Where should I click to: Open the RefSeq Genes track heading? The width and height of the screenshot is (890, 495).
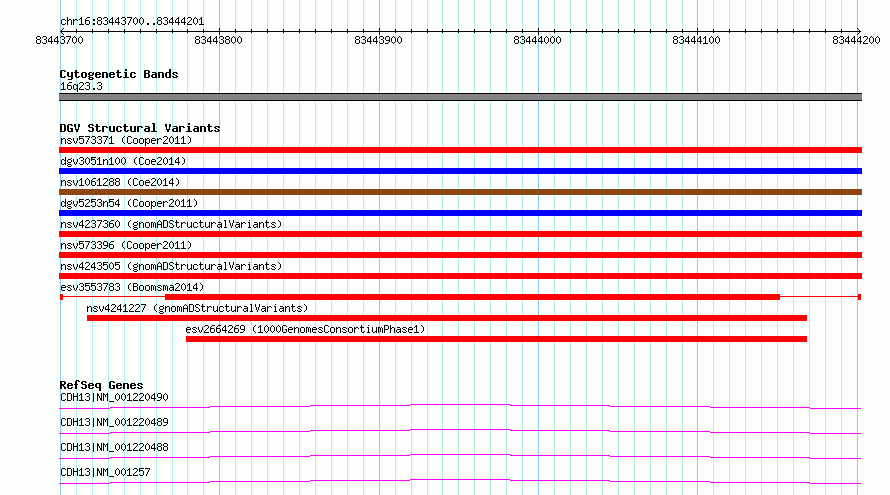[101, 385]
